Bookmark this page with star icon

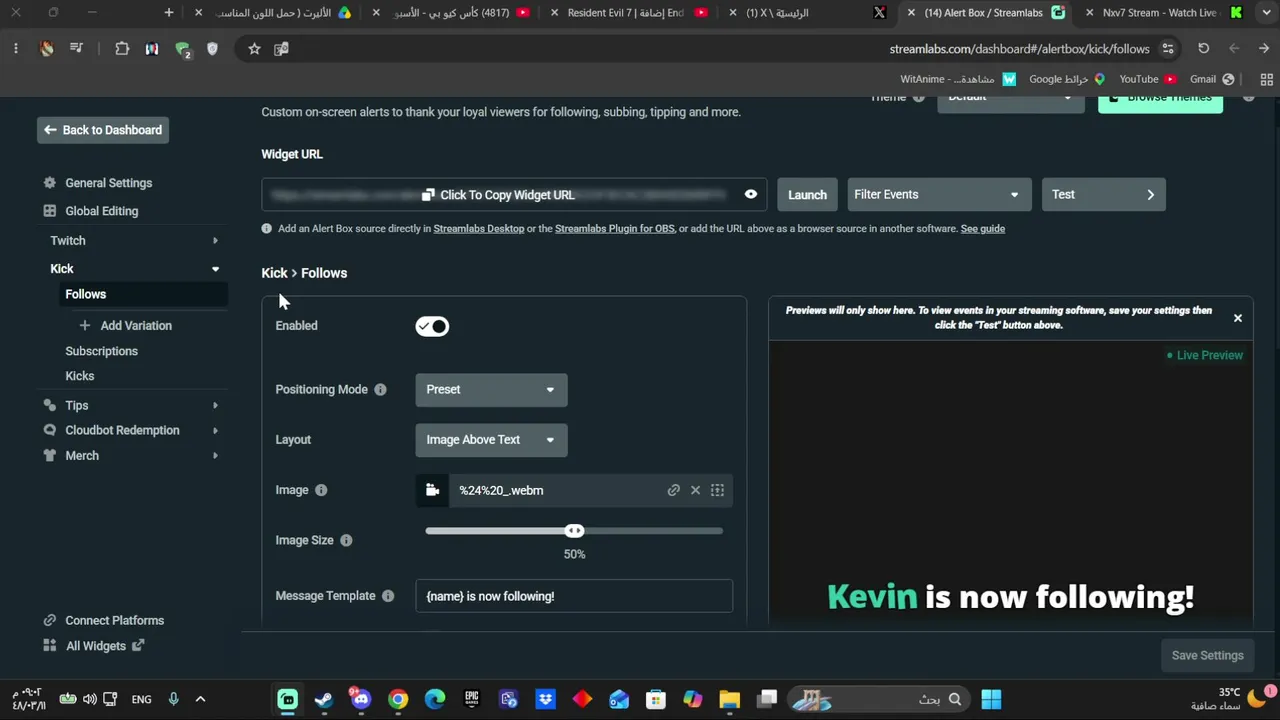click(254, 49)
